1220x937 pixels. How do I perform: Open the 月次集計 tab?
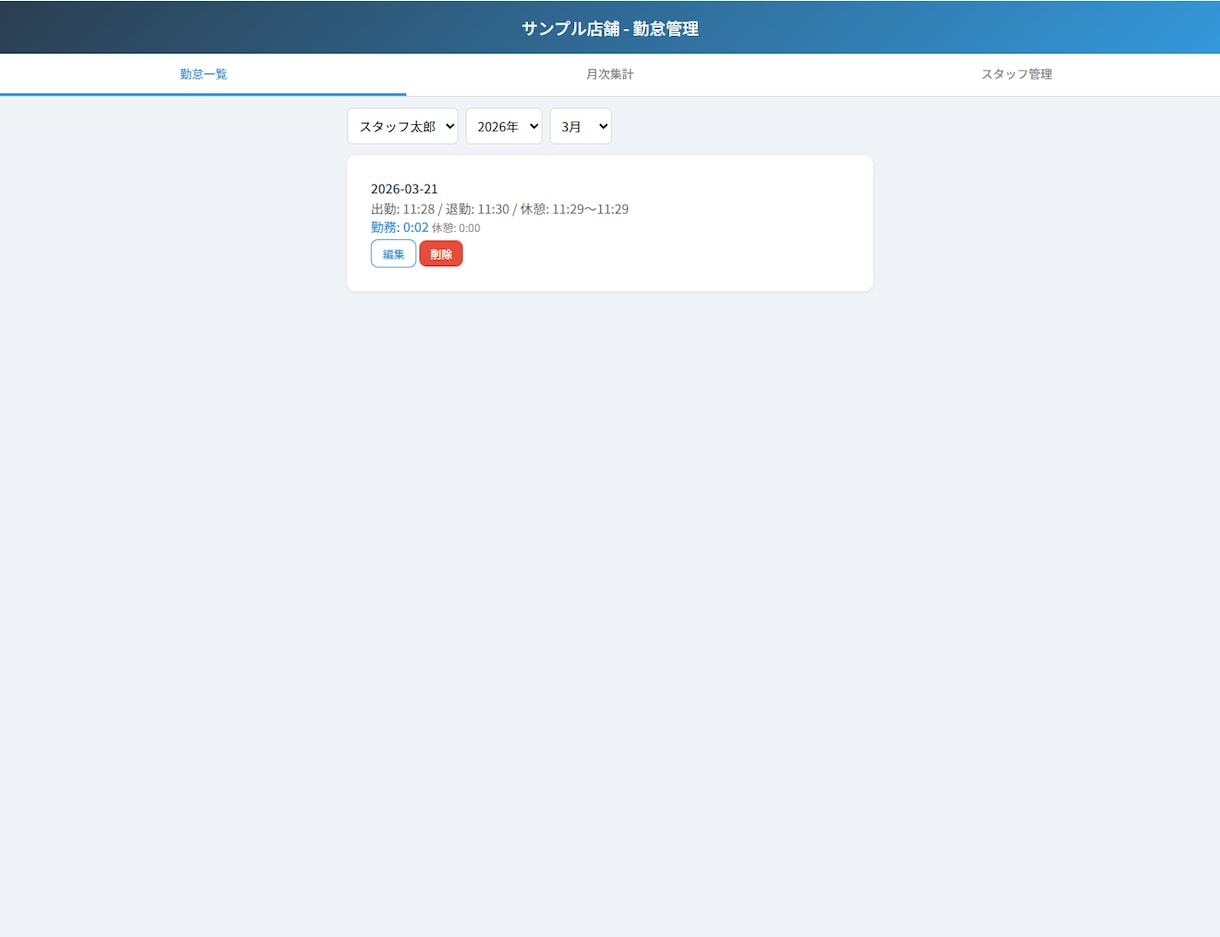610,74
